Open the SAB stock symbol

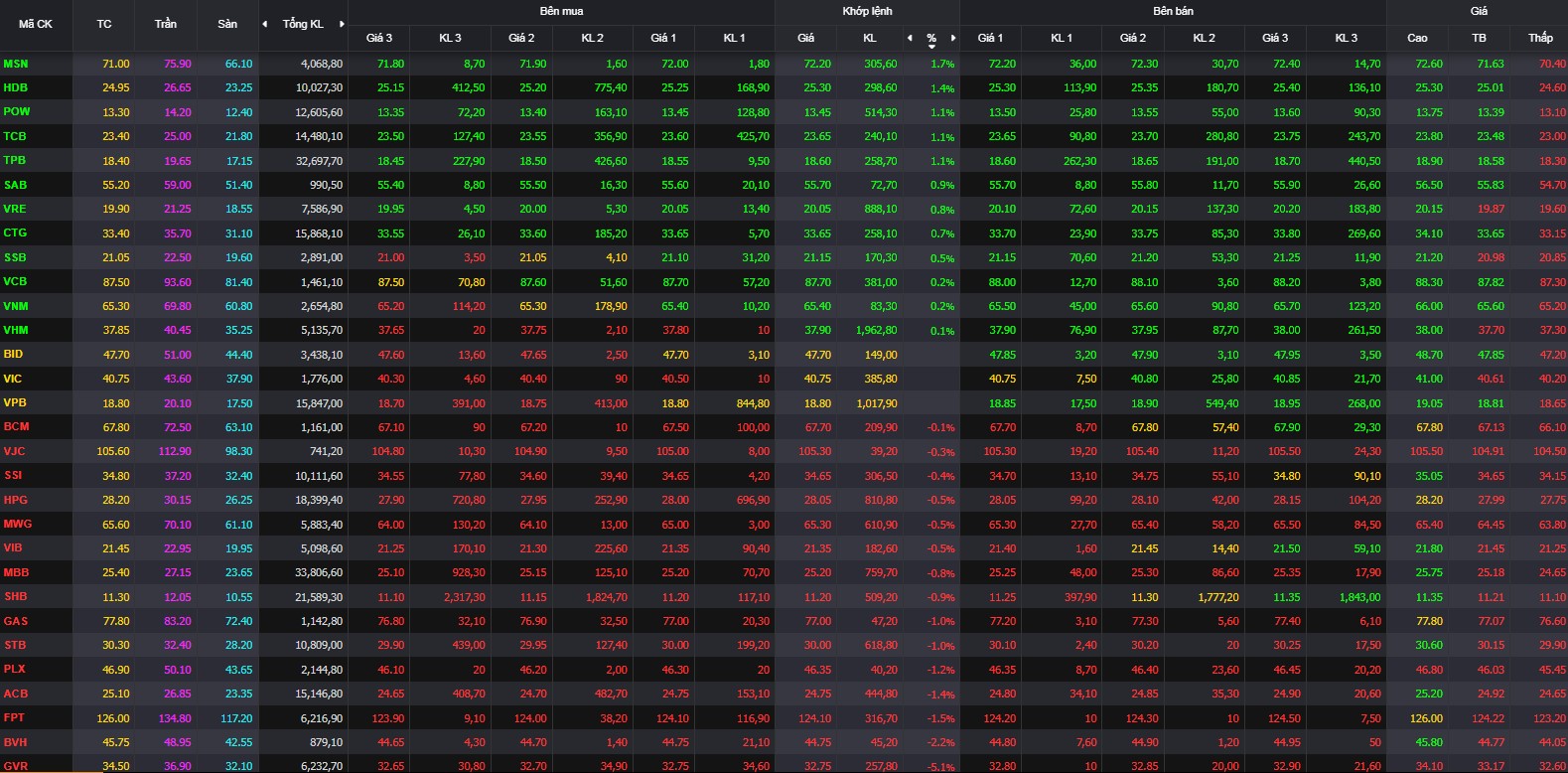click(x=16, y=185)
